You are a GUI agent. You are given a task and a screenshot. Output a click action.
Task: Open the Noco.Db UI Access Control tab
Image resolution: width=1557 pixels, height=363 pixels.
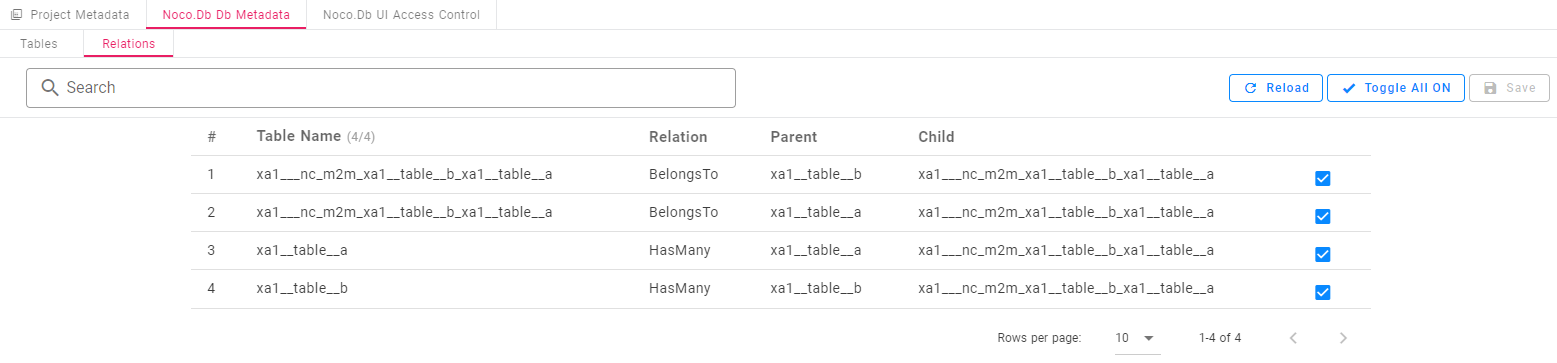click(x=401, y=15)
